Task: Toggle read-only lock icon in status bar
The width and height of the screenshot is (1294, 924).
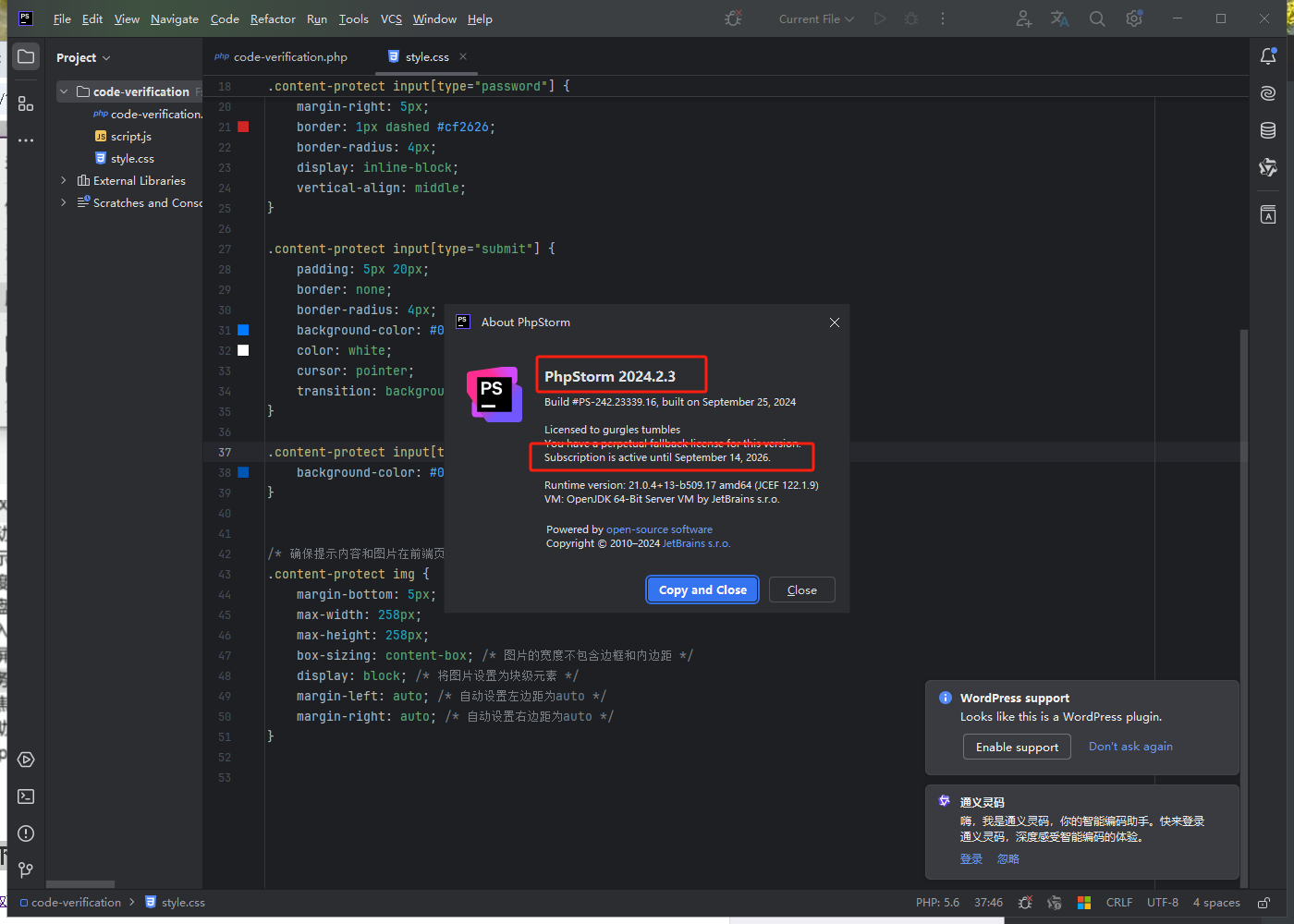Action: point(1263,903)
